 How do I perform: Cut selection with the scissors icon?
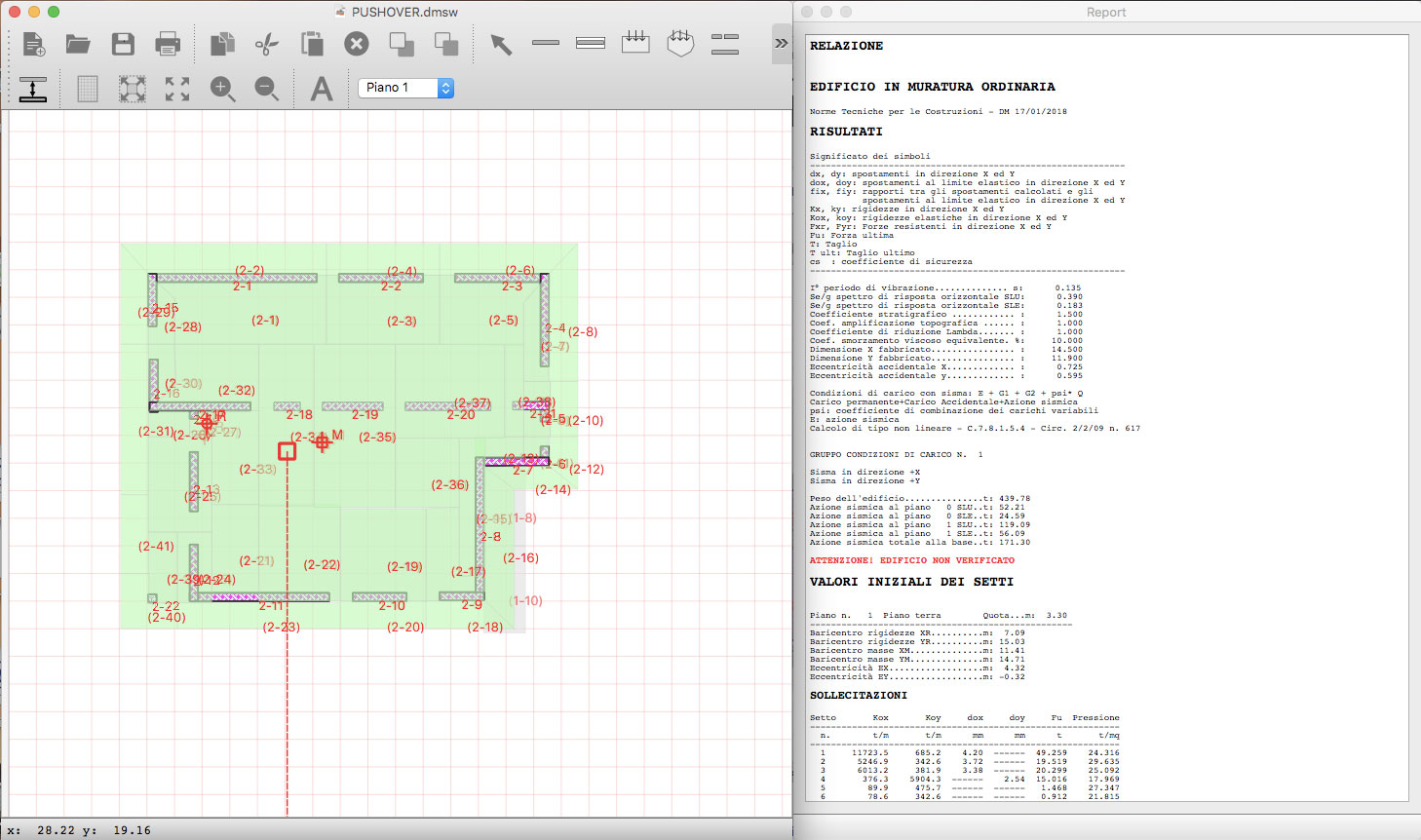point(266,44)
